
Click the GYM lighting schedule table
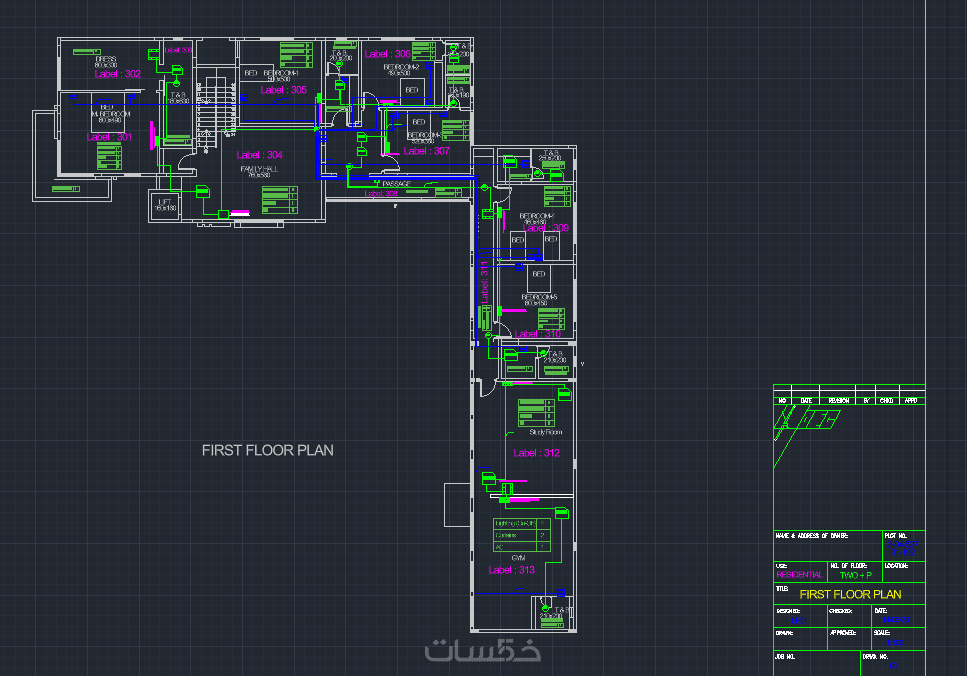pos(522,535)
